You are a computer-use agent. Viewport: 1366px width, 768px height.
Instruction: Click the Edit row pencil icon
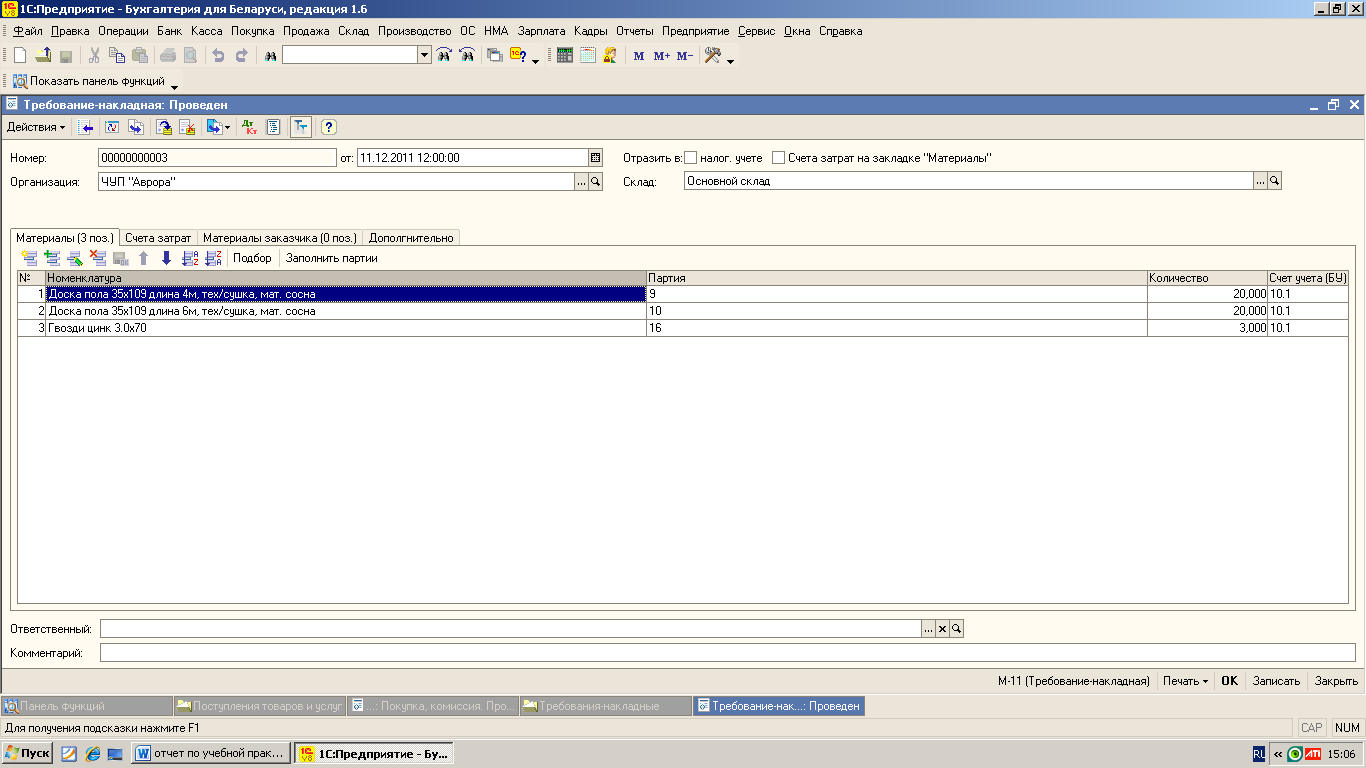tap(75, 258)
